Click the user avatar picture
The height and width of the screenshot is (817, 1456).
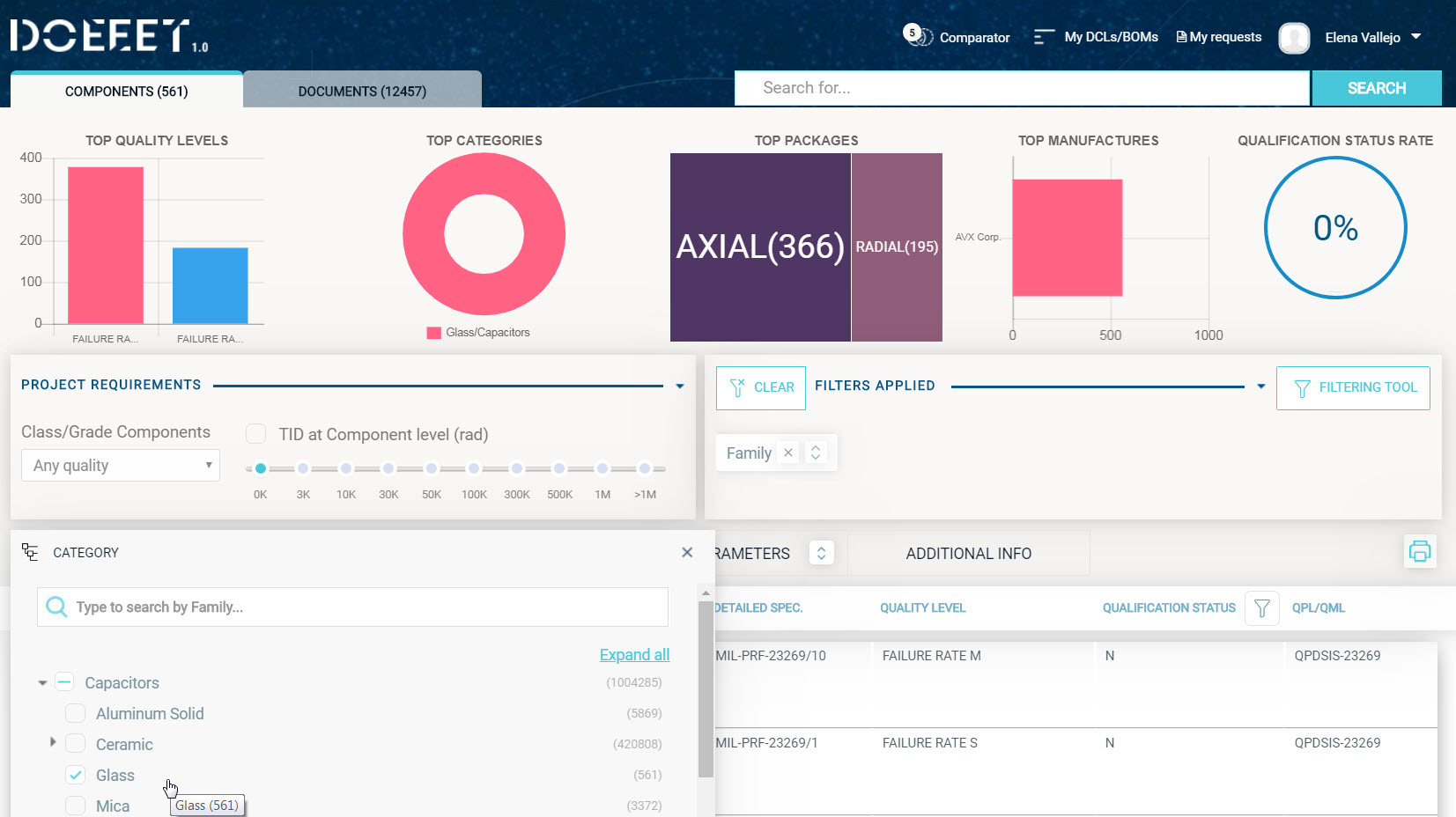point(1294,38)
